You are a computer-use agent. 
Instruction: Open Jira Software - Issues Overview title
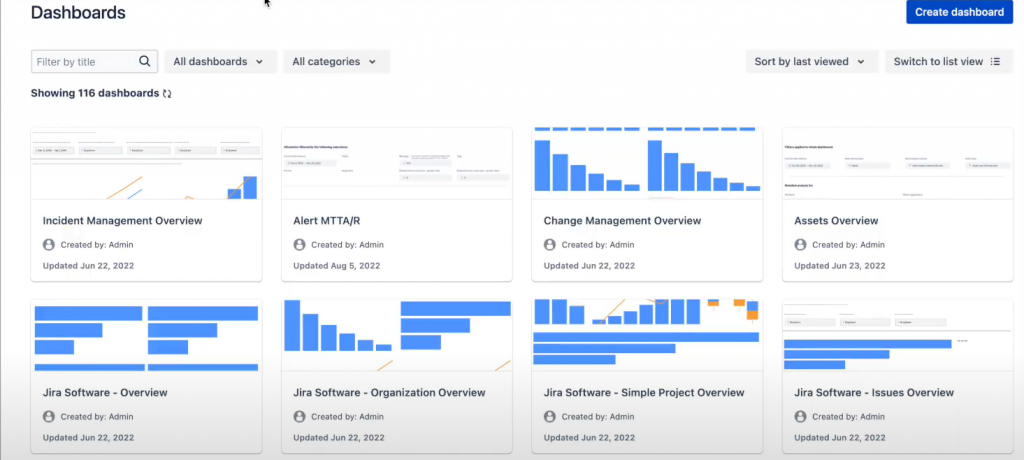coord(873,393)
